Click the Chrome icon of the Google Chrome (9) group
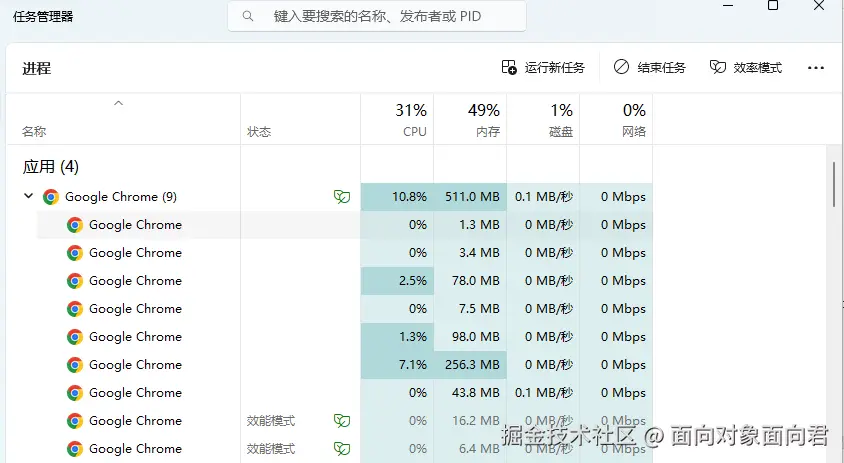Screen dimensions: 844x463 51,197
